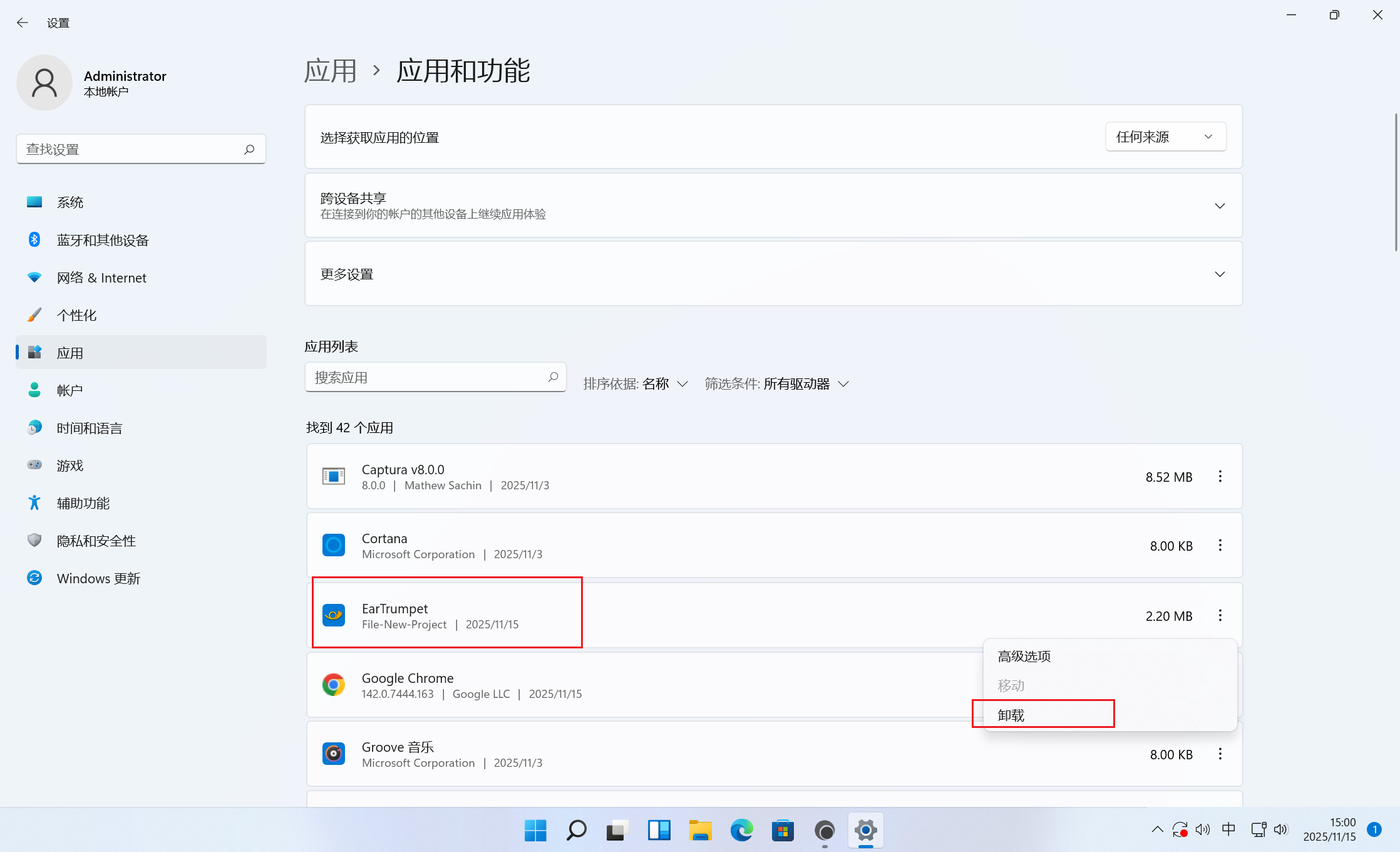
Task: Click search magnifier in app search box
Action: tap(553, 377)
